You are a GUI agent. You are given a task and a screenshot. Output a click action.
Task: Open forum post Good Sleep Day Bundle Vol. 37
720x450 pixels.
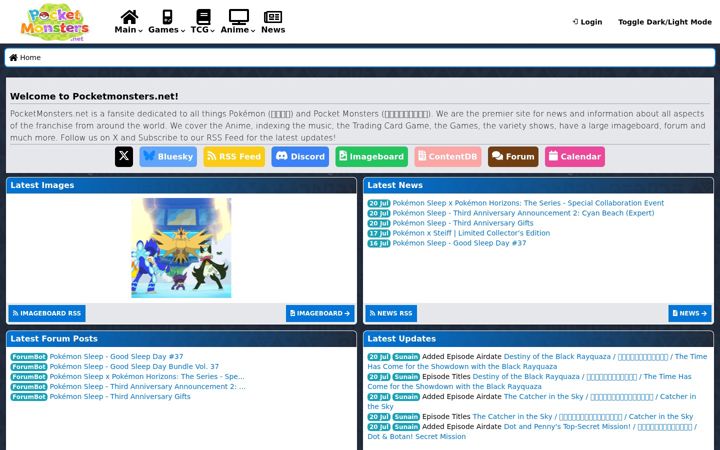pyautogui.click(x=134, y=366)
